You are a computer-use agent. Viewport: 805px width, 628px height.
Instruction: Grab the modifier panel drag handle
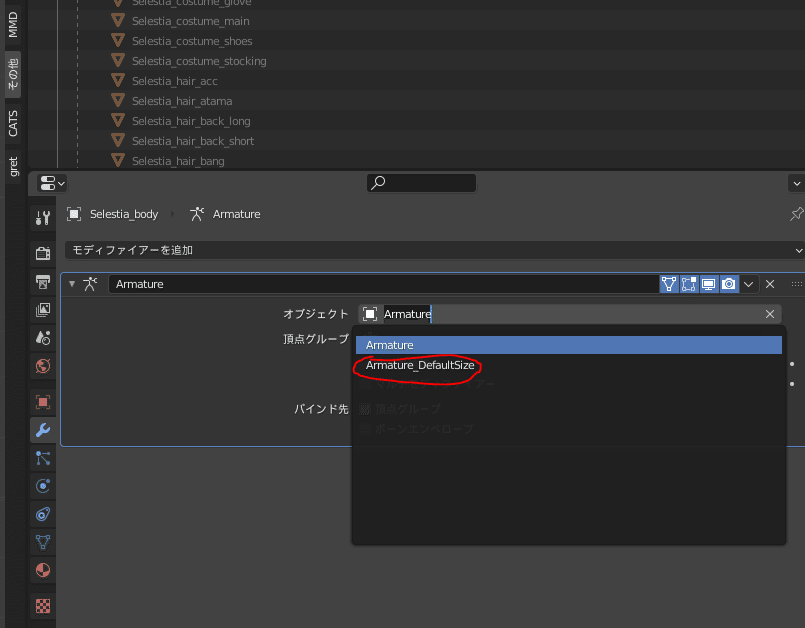point(796,284)
